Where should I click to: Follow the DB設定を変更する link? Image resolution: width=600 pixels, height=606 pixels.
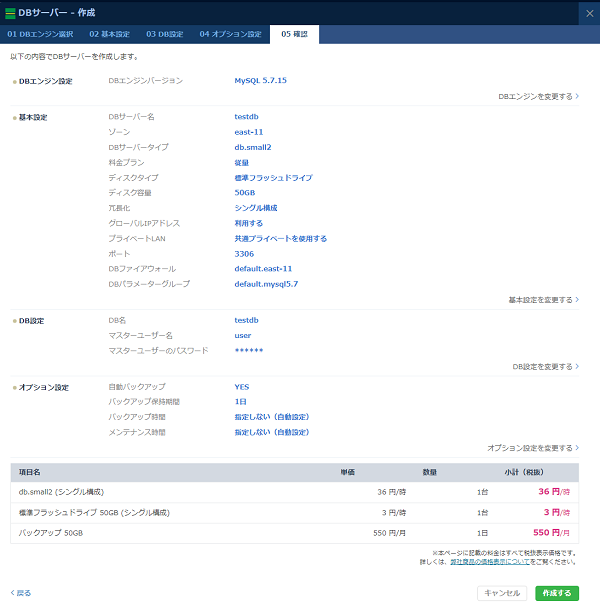coord(545,367)
